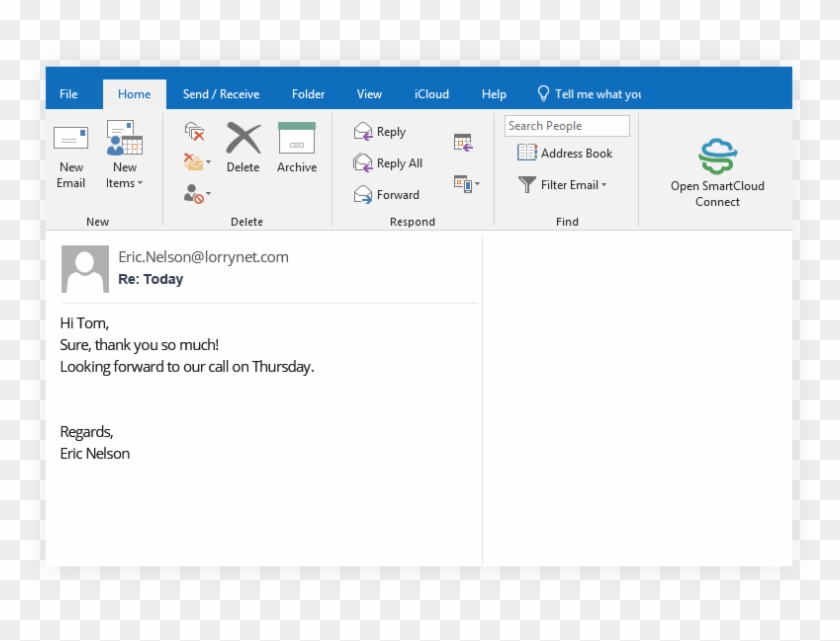Create a New Email message

pos(70,155)
